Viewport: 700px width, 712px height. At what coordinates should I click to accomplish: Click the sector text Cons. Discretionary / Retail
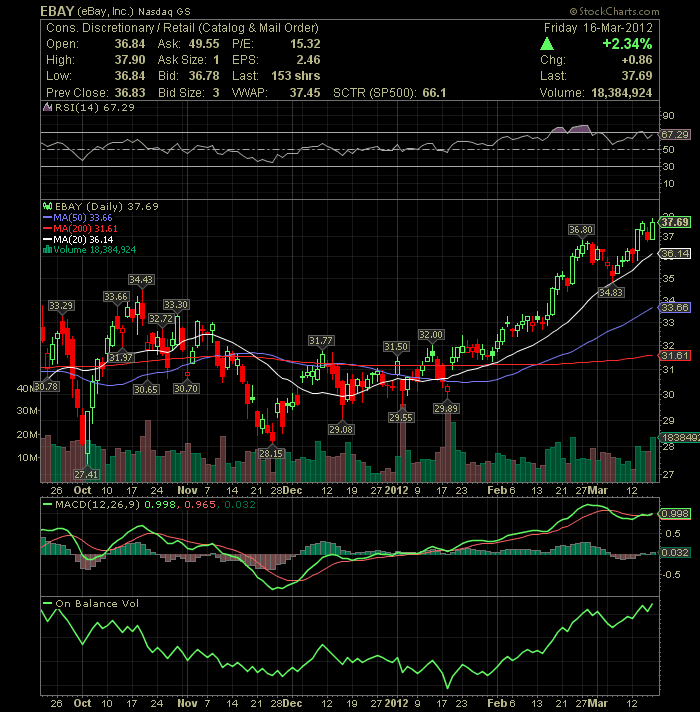(182, 28)
